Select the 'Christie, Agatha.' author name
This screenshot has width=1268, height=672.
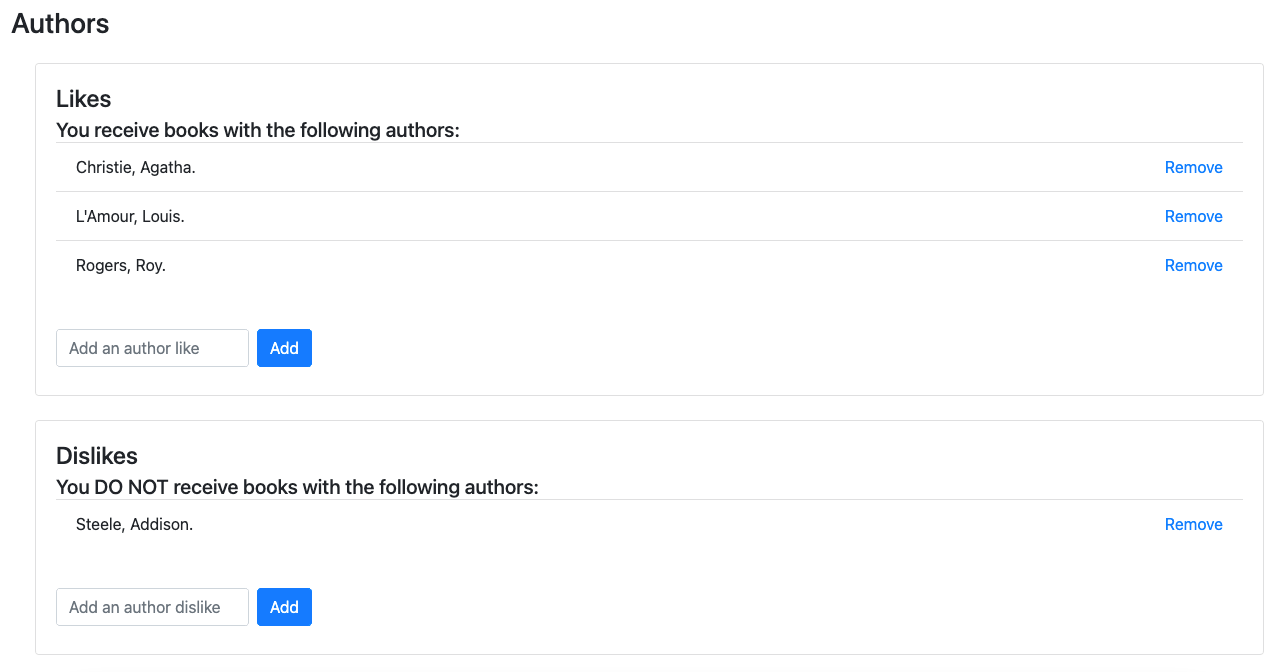[135, 168]
